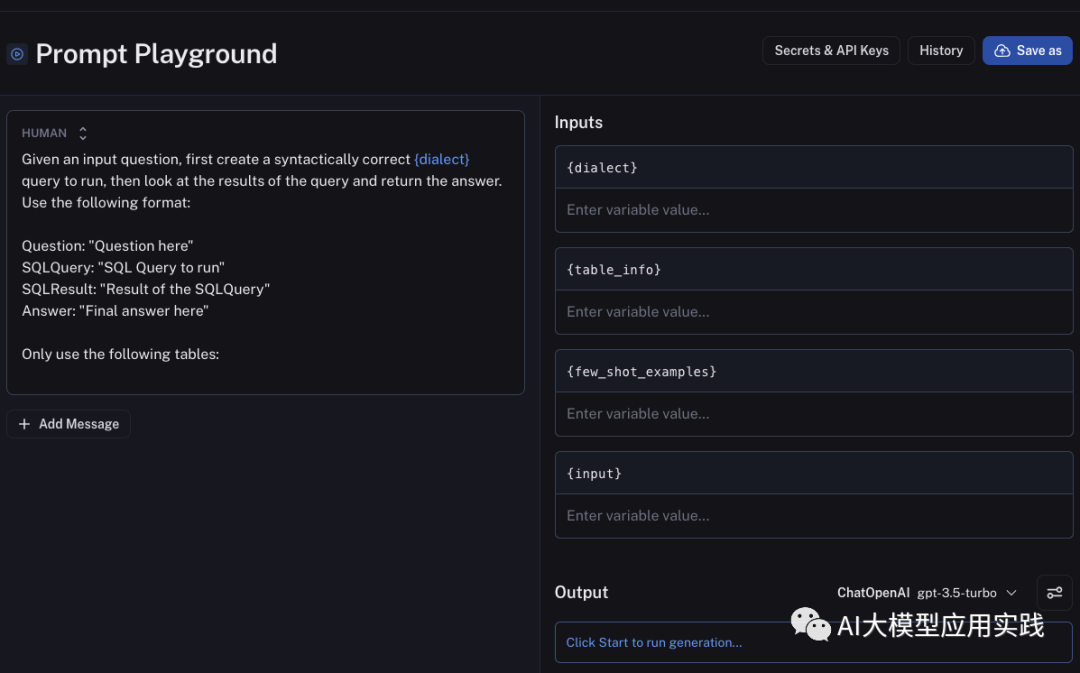Screen dimensions: 1080x673
Task: Click the {dialect} input label
Action: tap(602, 167)
